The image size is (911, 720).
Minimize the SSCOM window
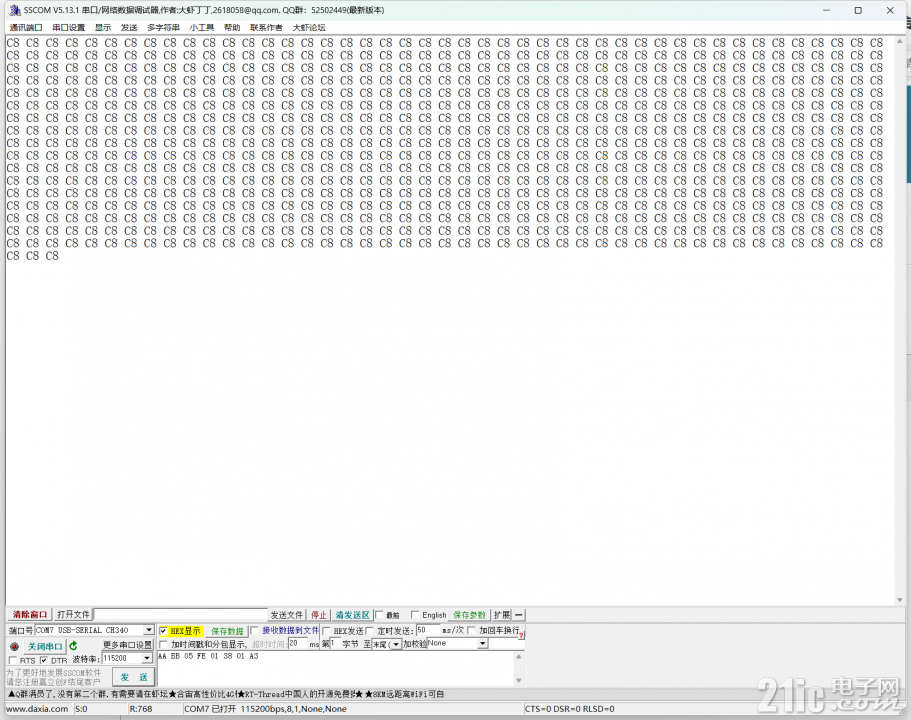pyautogui.click(x=826, y=10)
